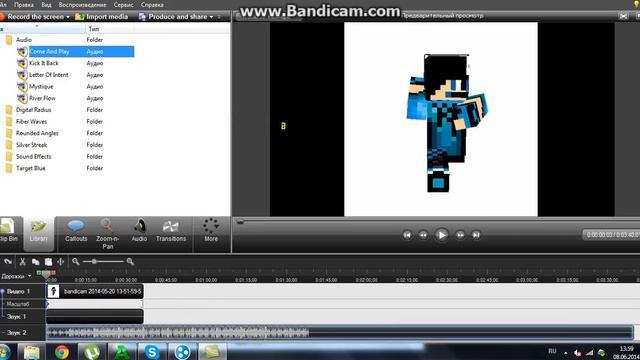Switch to the Library tab
The height and width of the screenshot is (360, 640).
[39, 232]
